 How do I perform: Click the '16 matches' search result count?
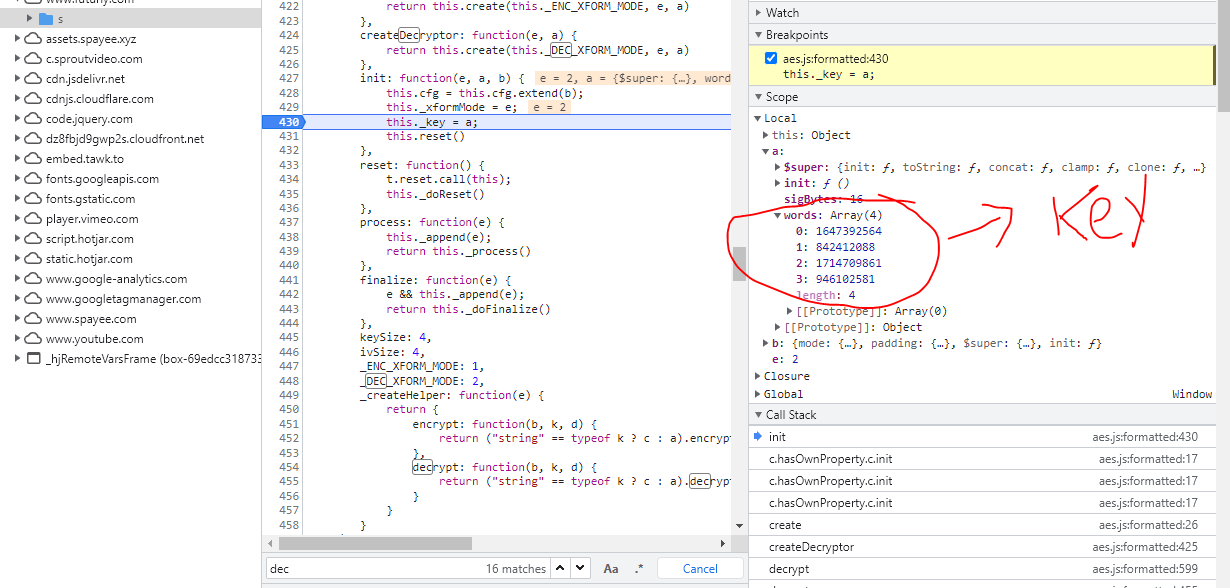point(516,568)
